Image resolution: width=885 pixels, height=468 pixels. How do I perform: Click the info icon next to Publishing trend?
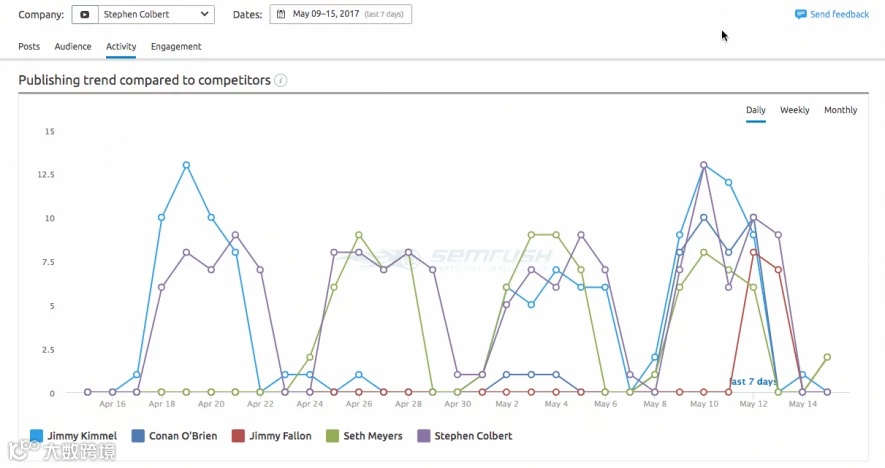[x=281, y=80]
